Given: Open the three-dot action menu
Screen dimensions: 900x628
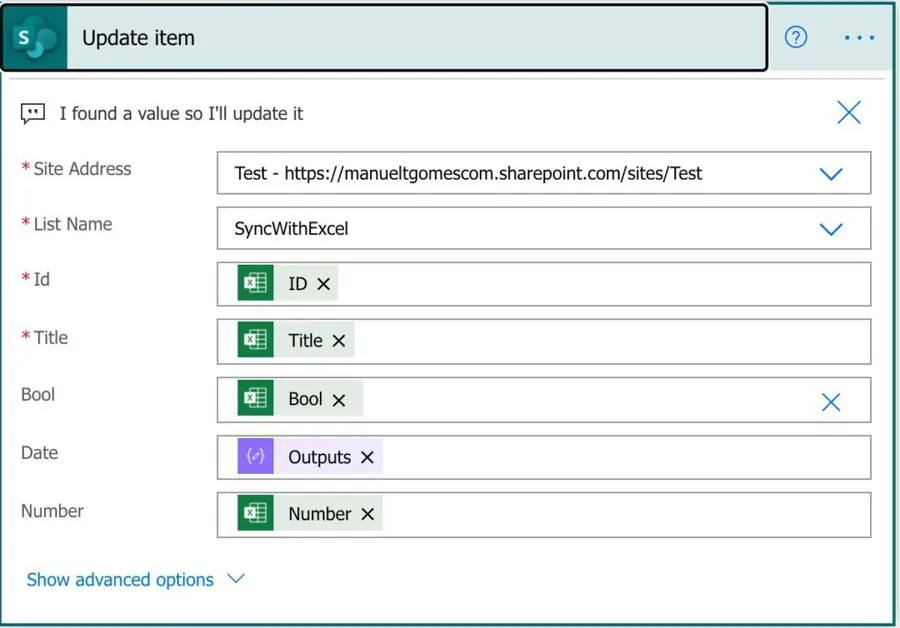Looking at the screenshot, I should [x=859, y=38].
